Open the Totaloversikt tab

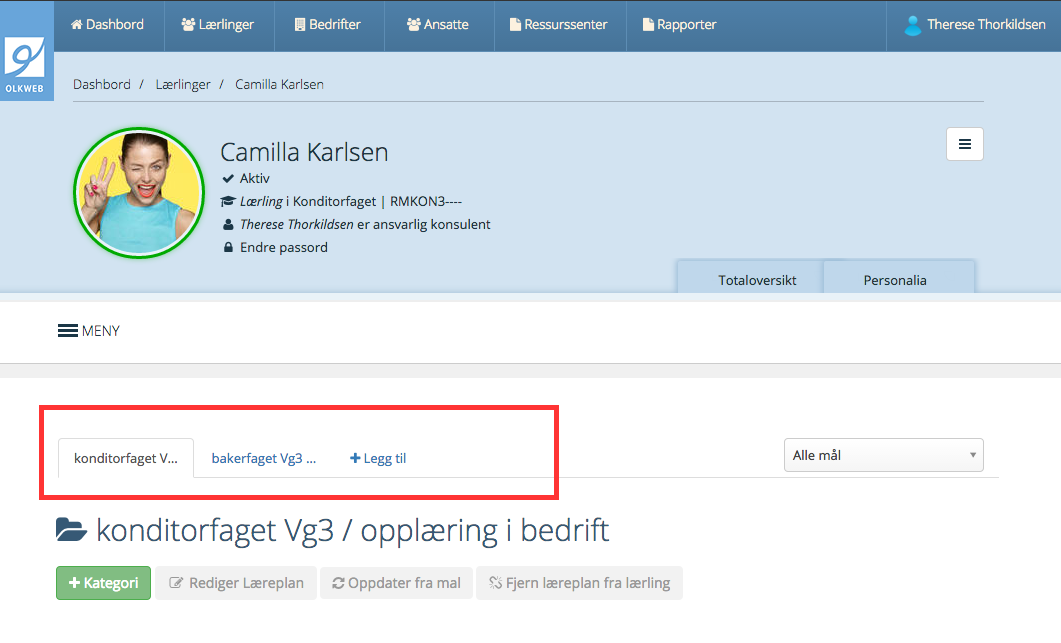tap(757, 280)
